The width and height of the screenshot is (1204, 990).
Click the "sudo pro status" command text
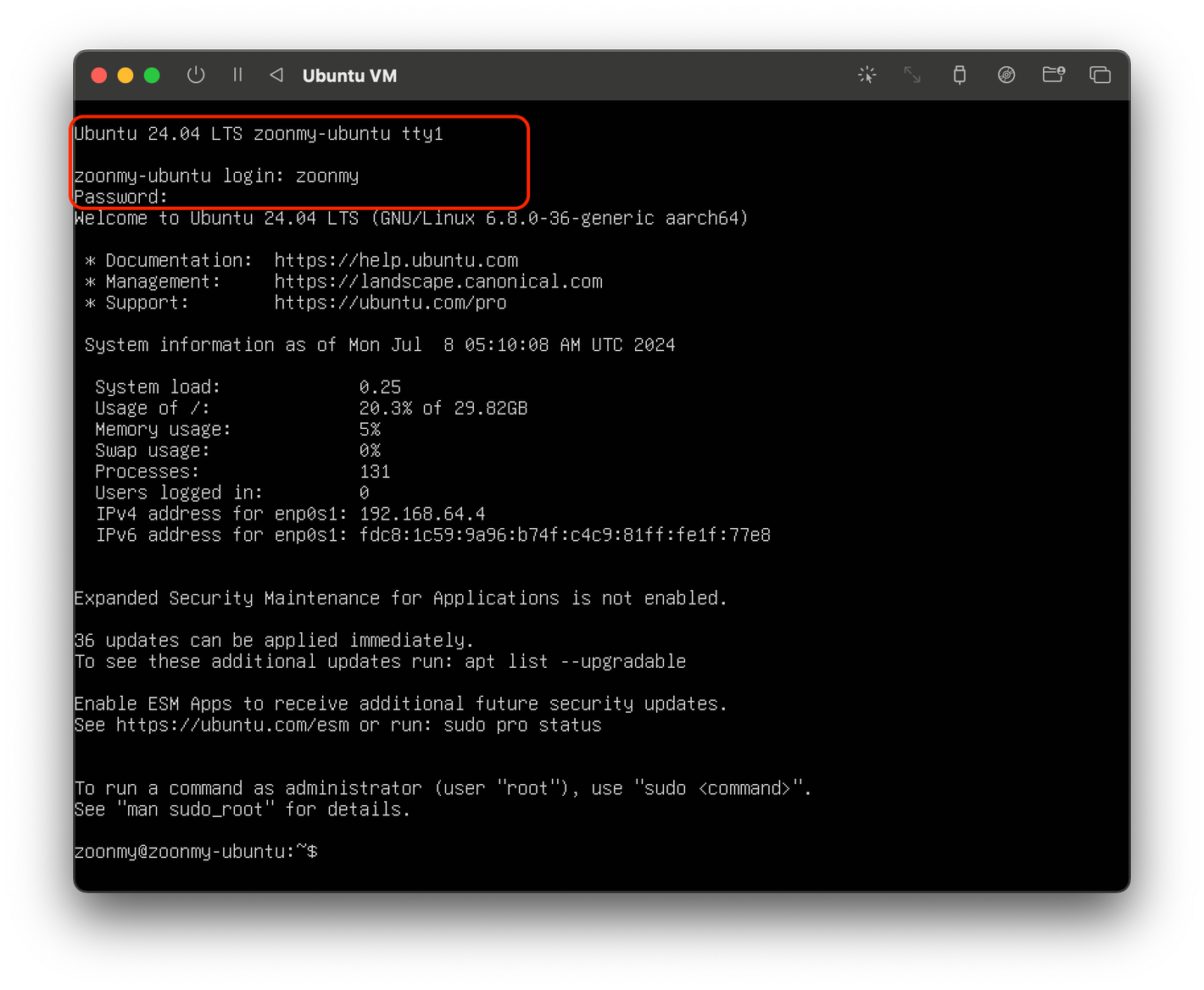coord(522,725)
